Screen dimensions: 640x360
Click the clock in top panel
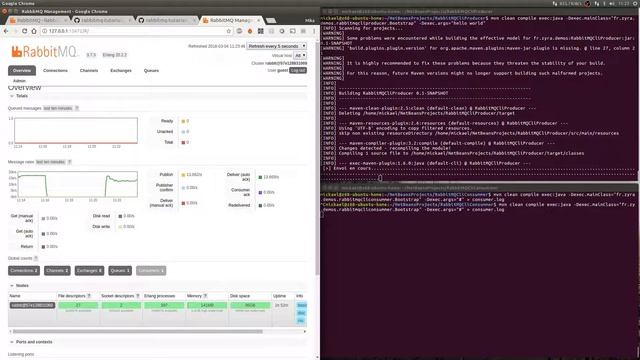pos(624,3)
